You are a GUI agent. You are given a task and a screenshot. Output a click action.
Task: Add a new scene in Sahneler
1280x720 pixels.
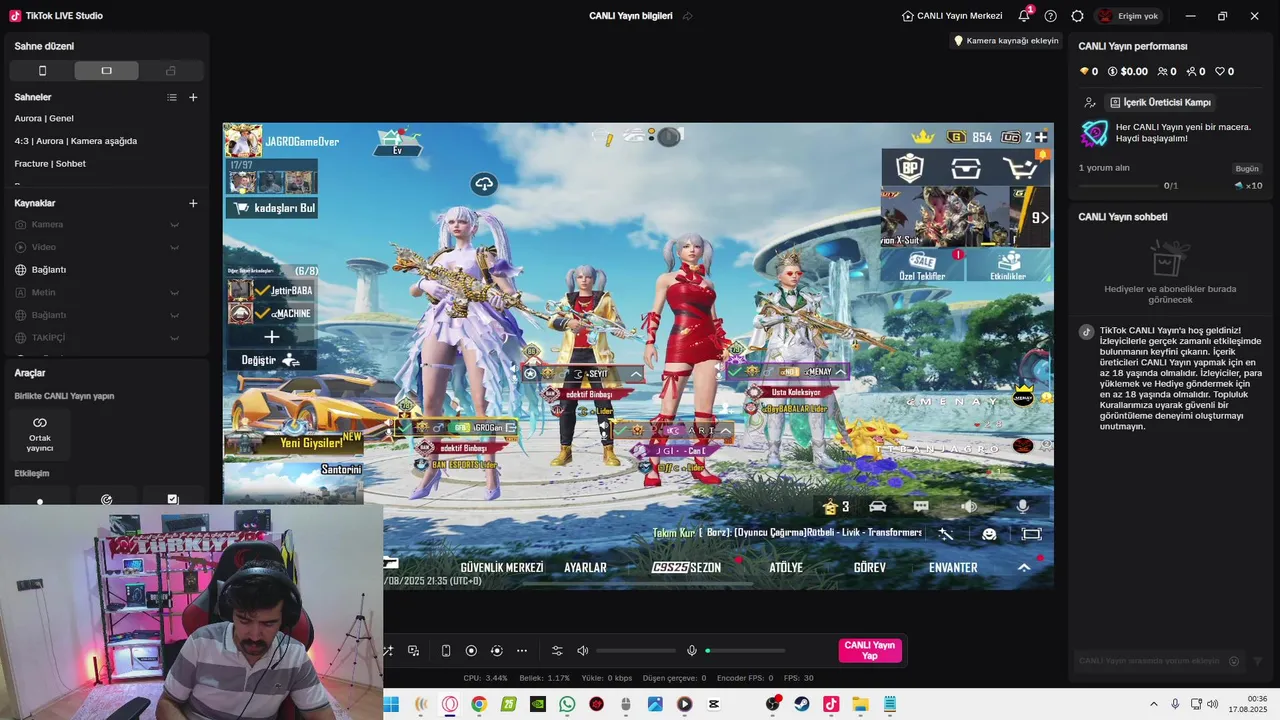(x=193, y=97)
